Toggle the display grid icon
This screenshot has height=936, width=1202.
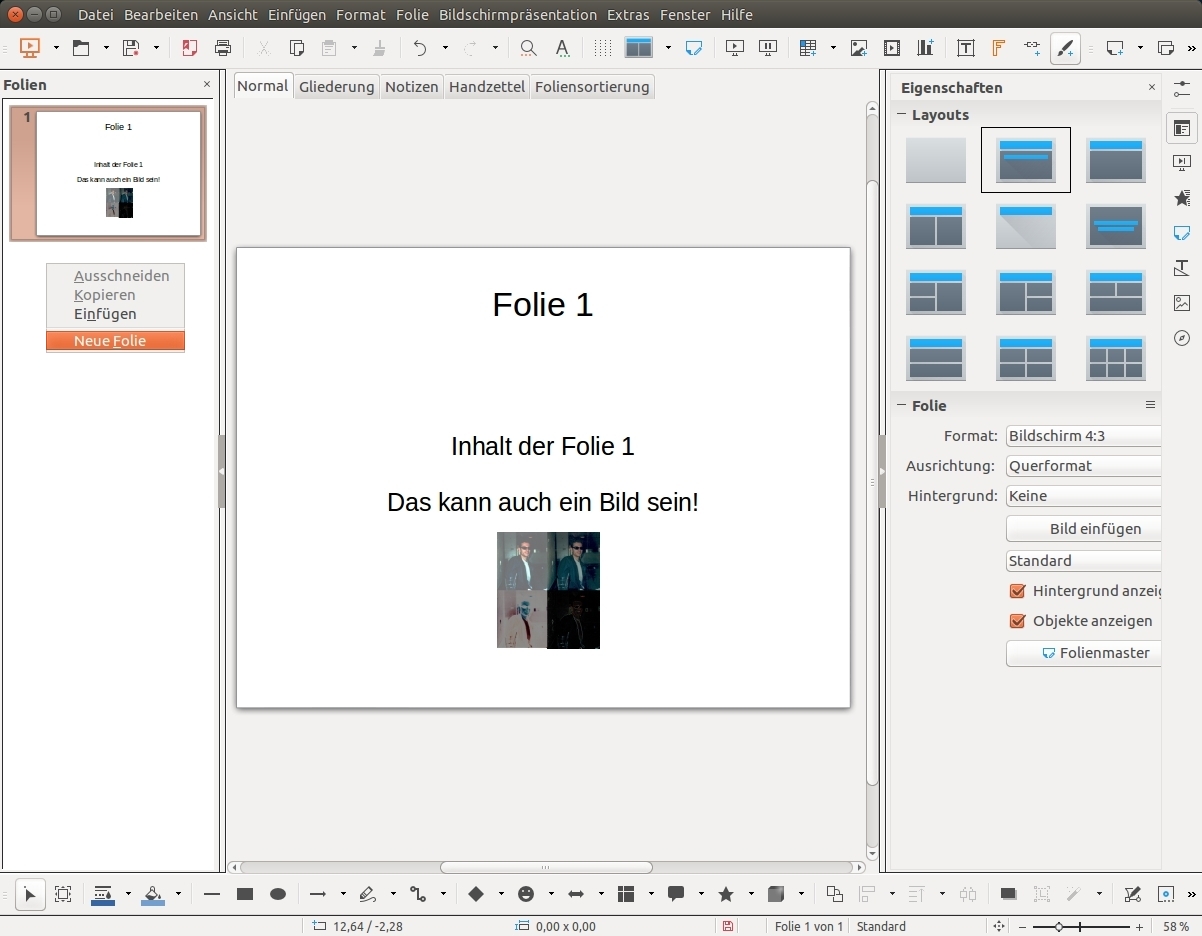(x=602, y=48)
